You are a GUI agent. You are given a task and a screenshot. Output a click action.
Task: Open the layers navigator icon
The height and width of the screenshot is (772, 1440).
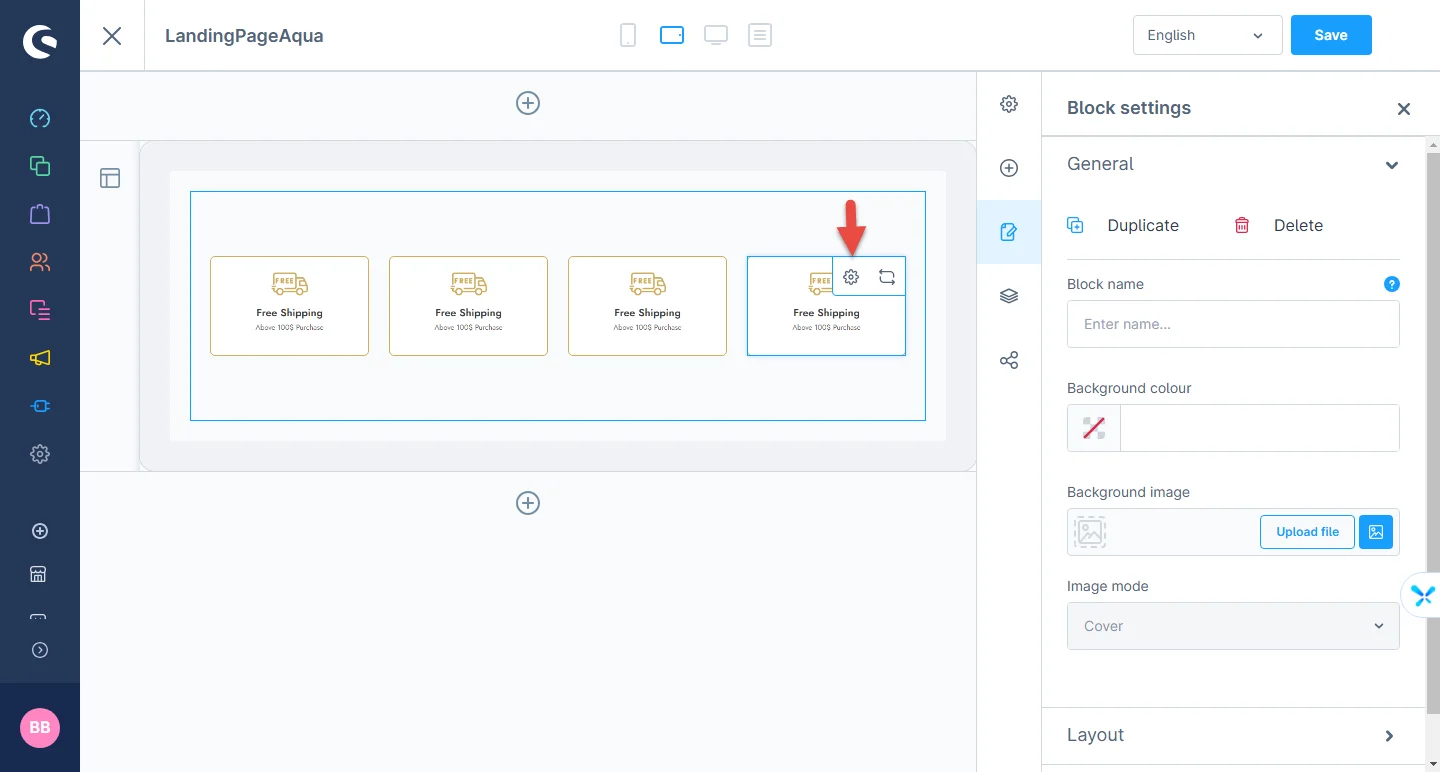pos(1009,296)
